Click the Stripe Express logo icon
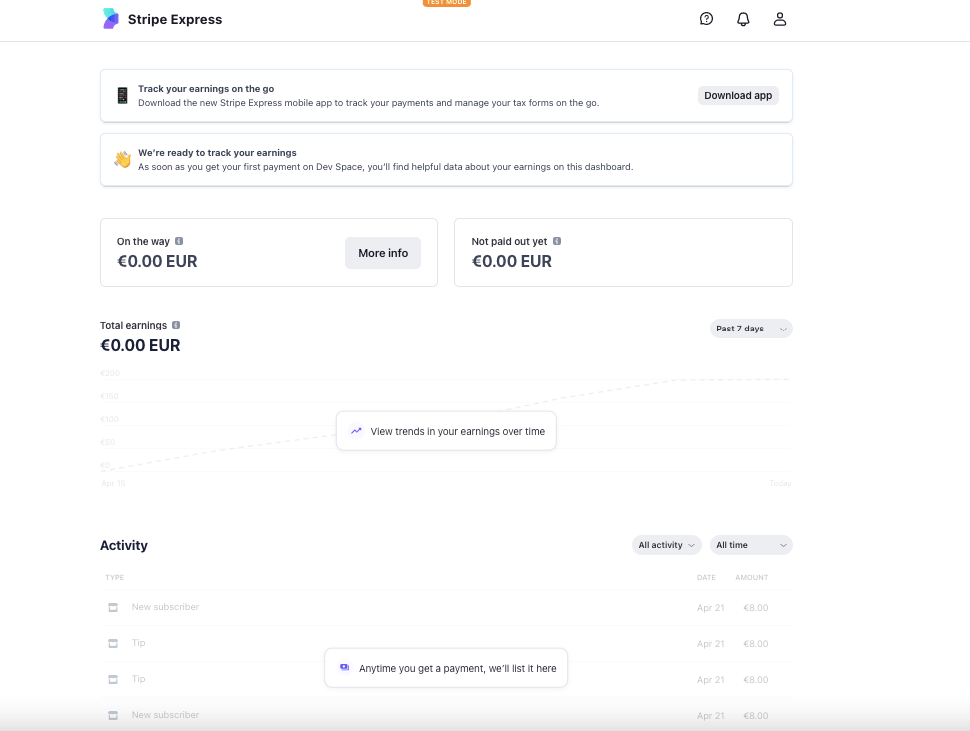Screen dimensions: 970x731 tap(111, 19)
